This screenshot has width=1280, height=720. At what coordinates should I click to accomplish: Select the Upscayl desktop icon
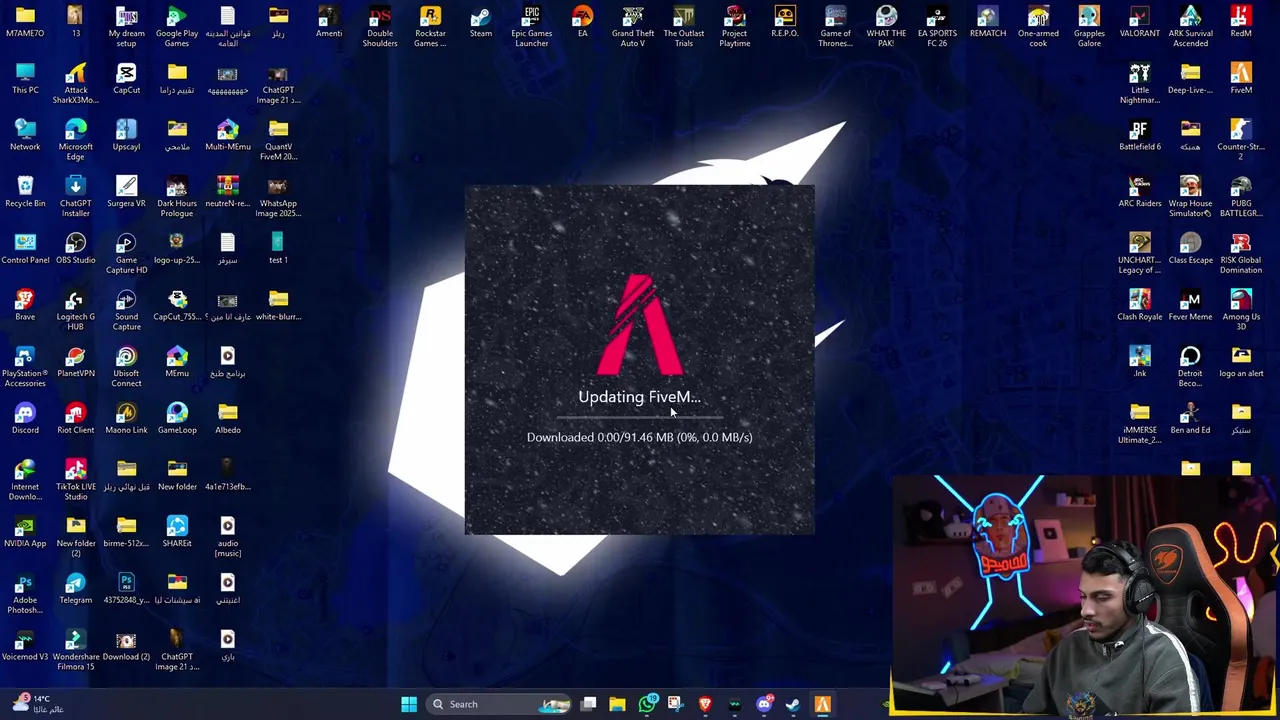coord(126,135)
